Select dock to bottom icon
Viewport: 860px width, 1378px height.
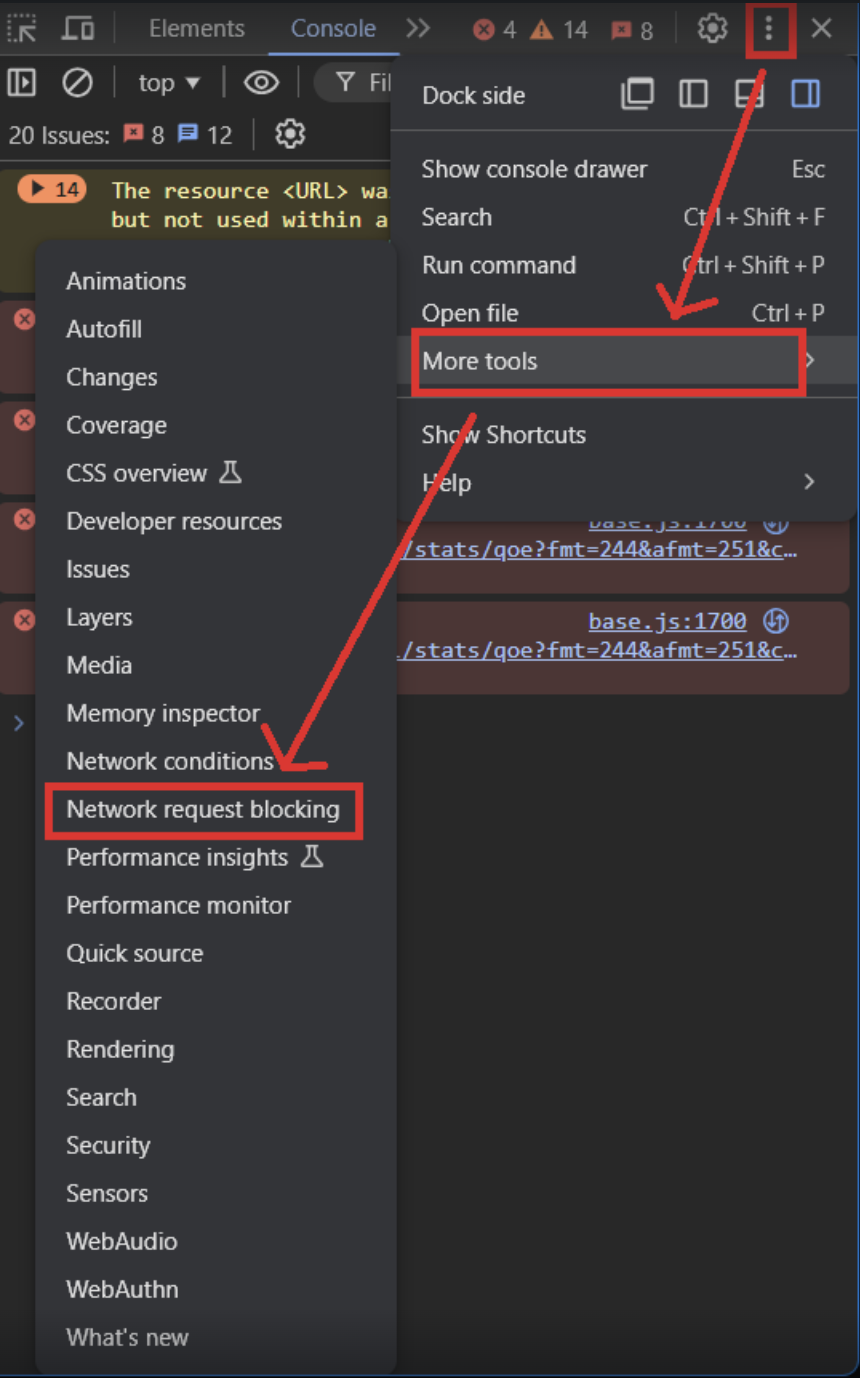[749, 94]
